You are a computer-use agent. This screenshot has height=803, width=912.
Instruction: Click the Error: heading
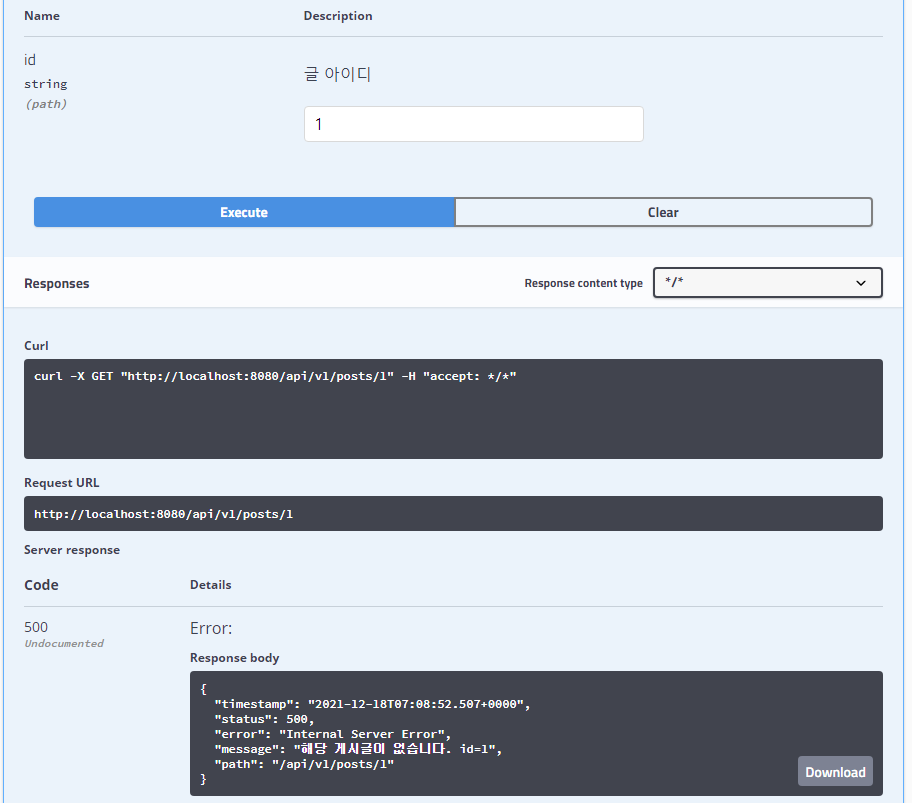click(211, 628)
